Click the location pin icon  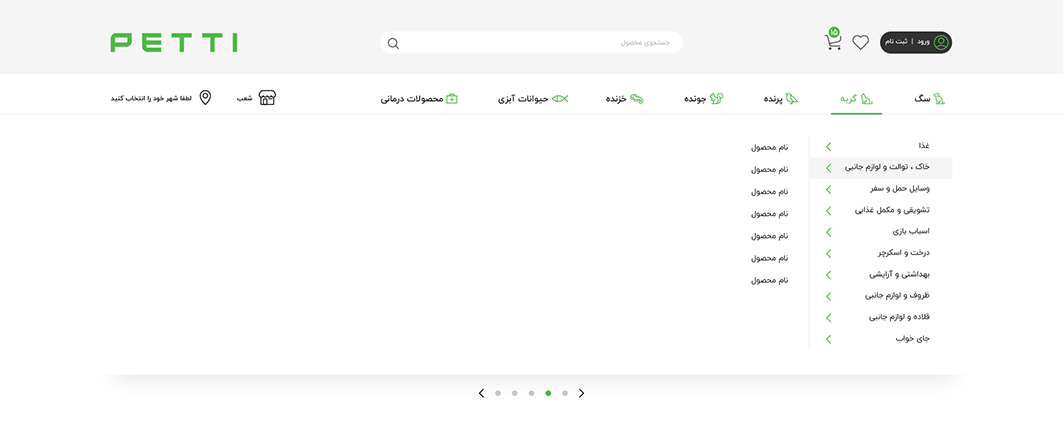205,98
